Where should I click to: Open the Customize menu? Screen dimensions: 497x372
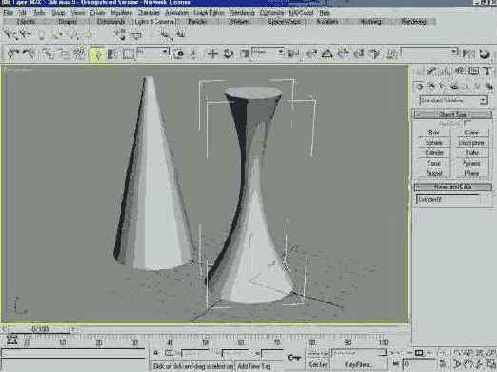click(x=272, y=13)
